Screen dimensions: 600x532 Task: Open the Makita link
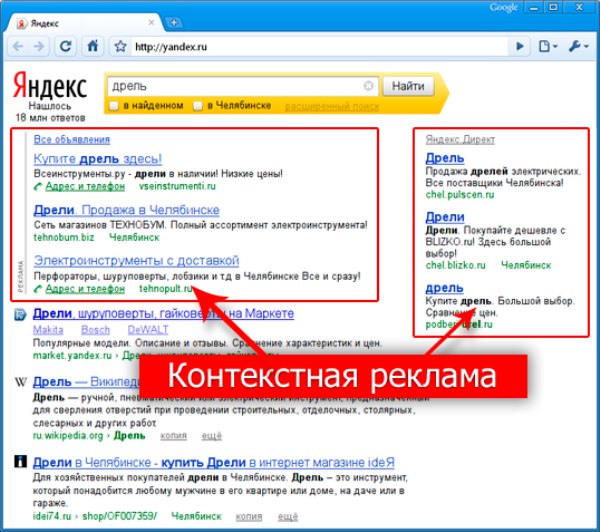(x=48, y=330)
